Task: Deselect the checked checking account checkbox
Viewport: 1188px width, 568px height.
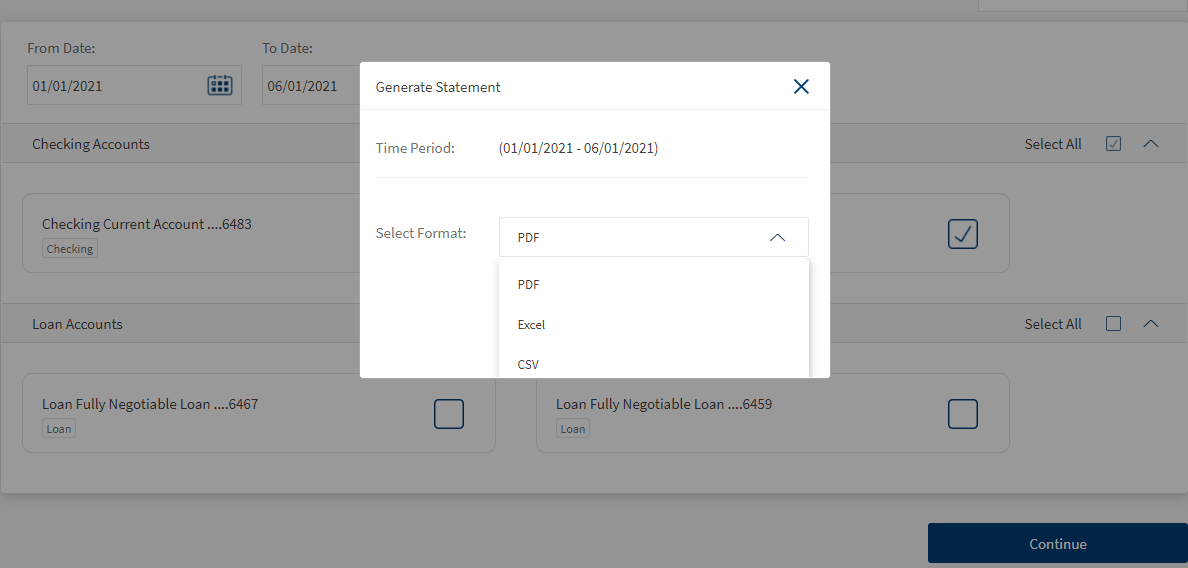Action: [x=962, y=234]
